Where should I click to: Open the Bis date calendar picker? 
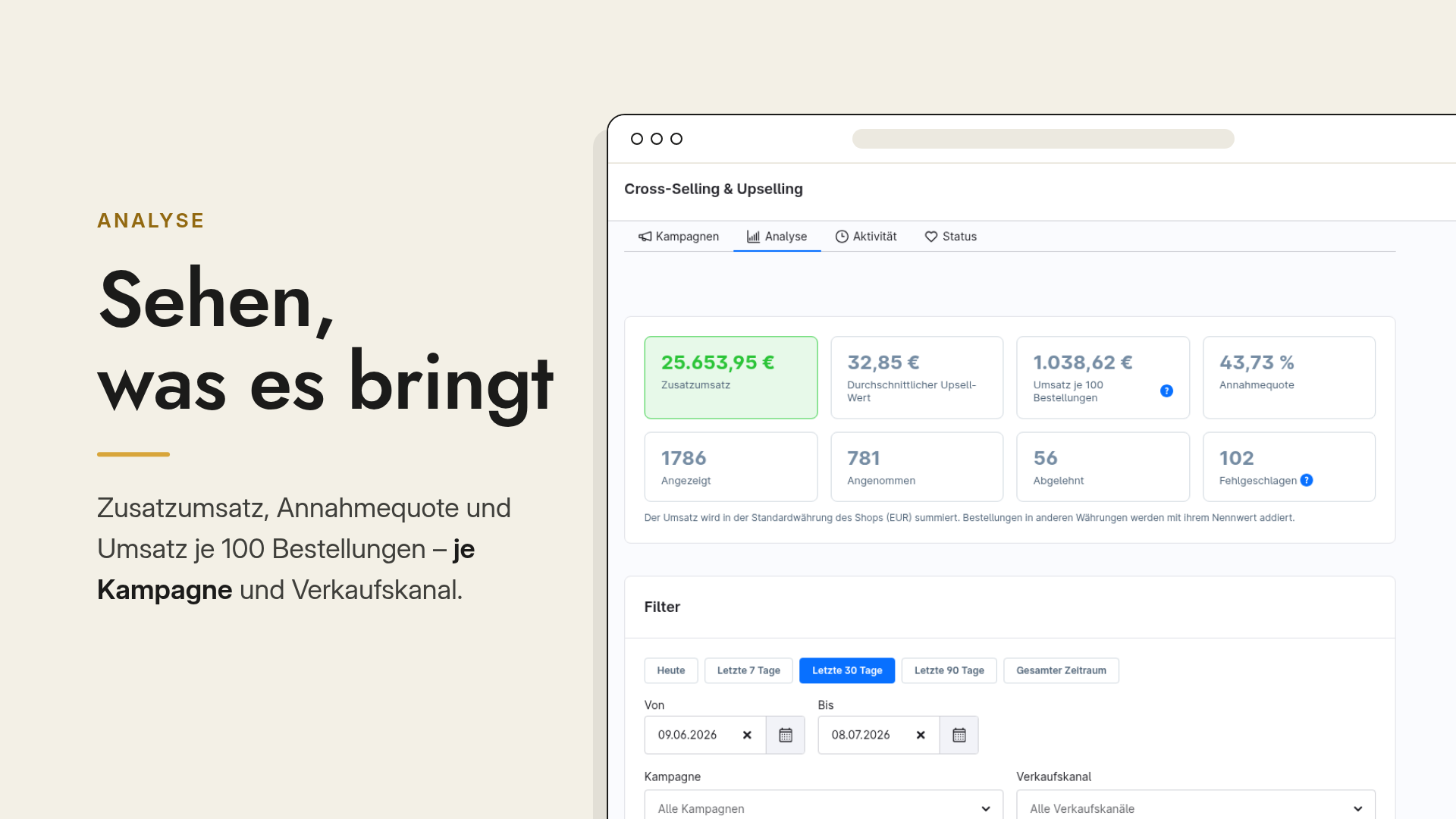coord(959,735)
